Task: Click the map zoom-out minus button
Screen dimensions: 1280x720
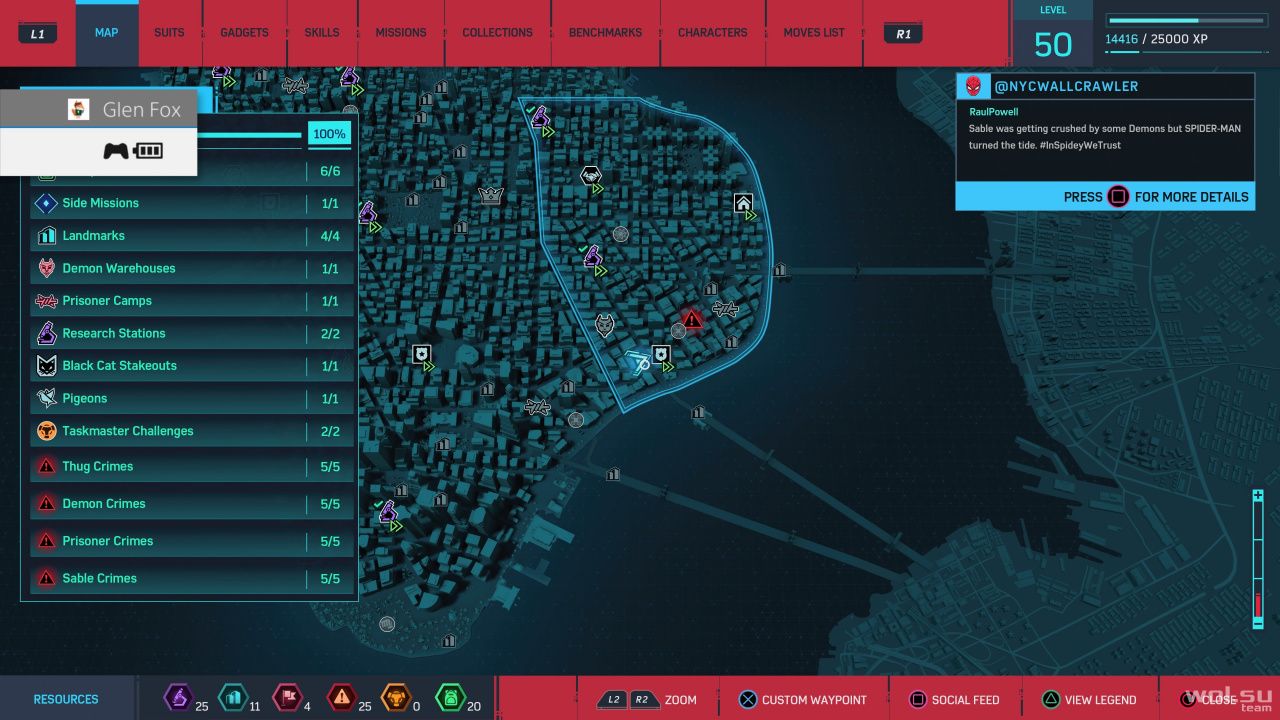Action: [x=1258, y=622]
